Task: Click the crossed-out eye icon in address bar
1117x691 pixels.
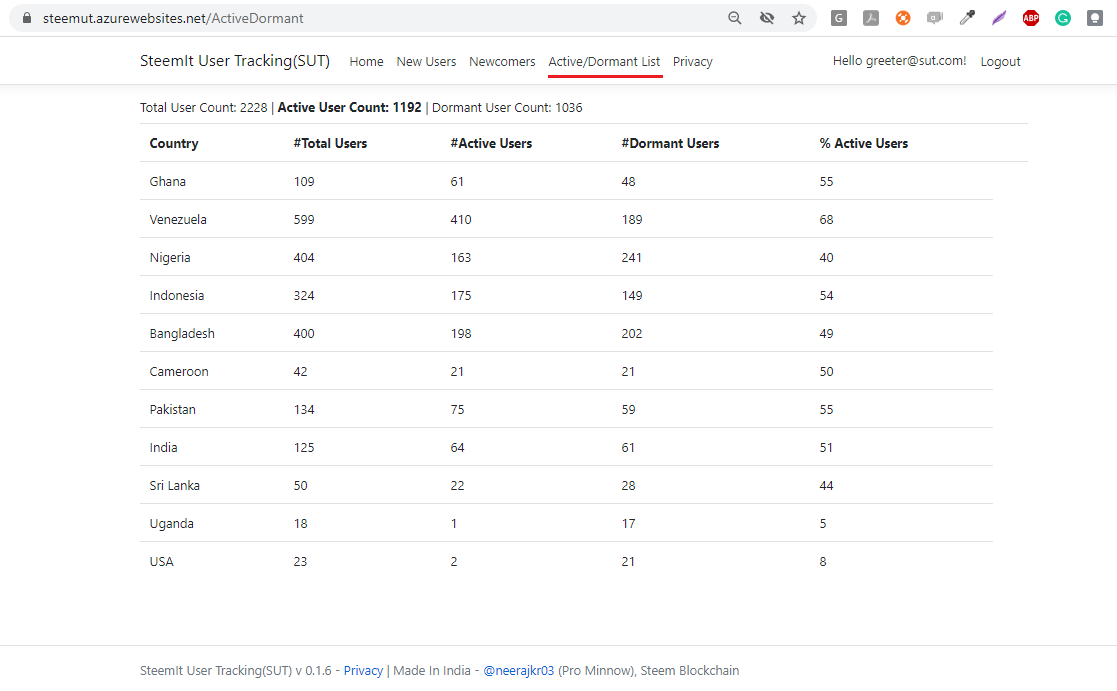Action: pos(767,18)
